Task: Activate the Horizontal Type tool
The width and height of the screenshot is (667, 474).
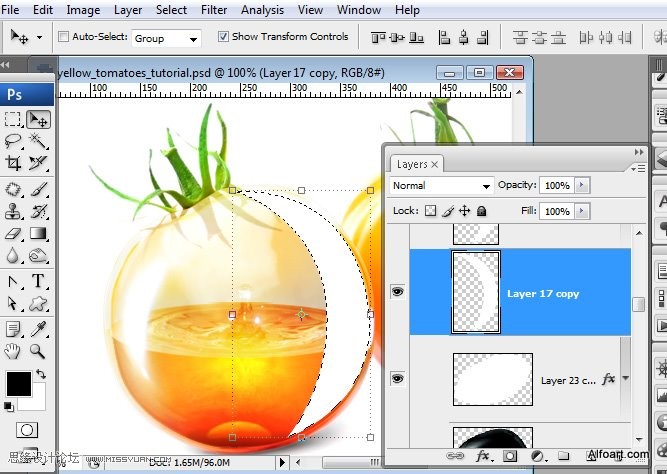Action: pos(38,281)
